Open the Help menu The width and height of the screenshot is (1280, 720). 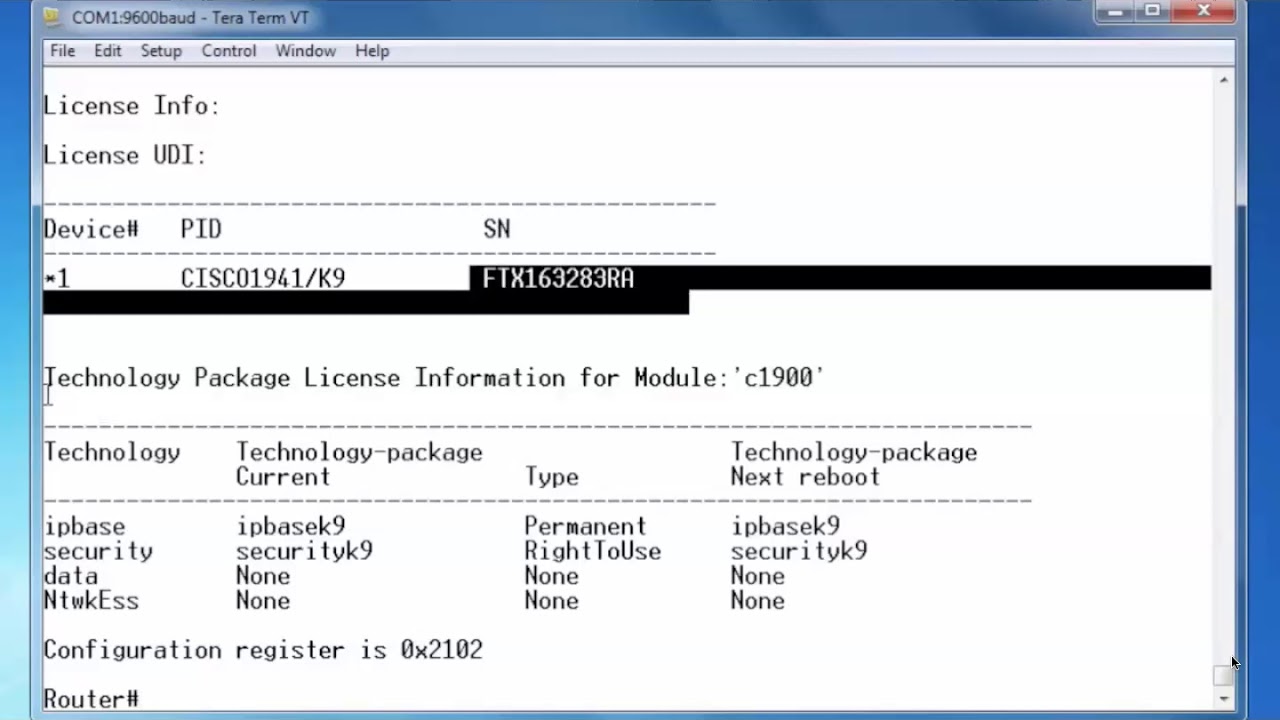372,51
